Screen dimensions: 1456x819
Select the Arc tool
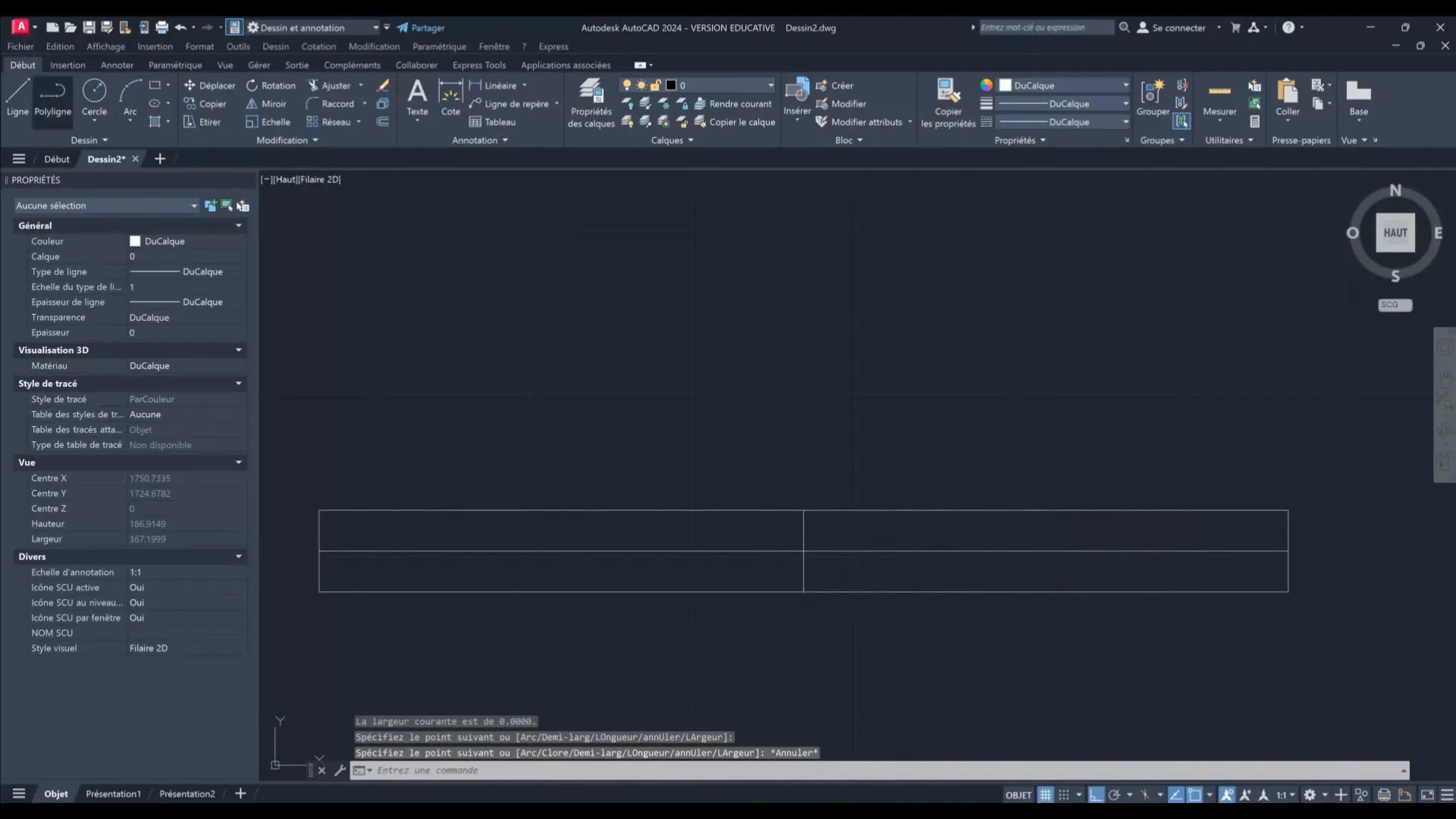(x=130, y=98)
